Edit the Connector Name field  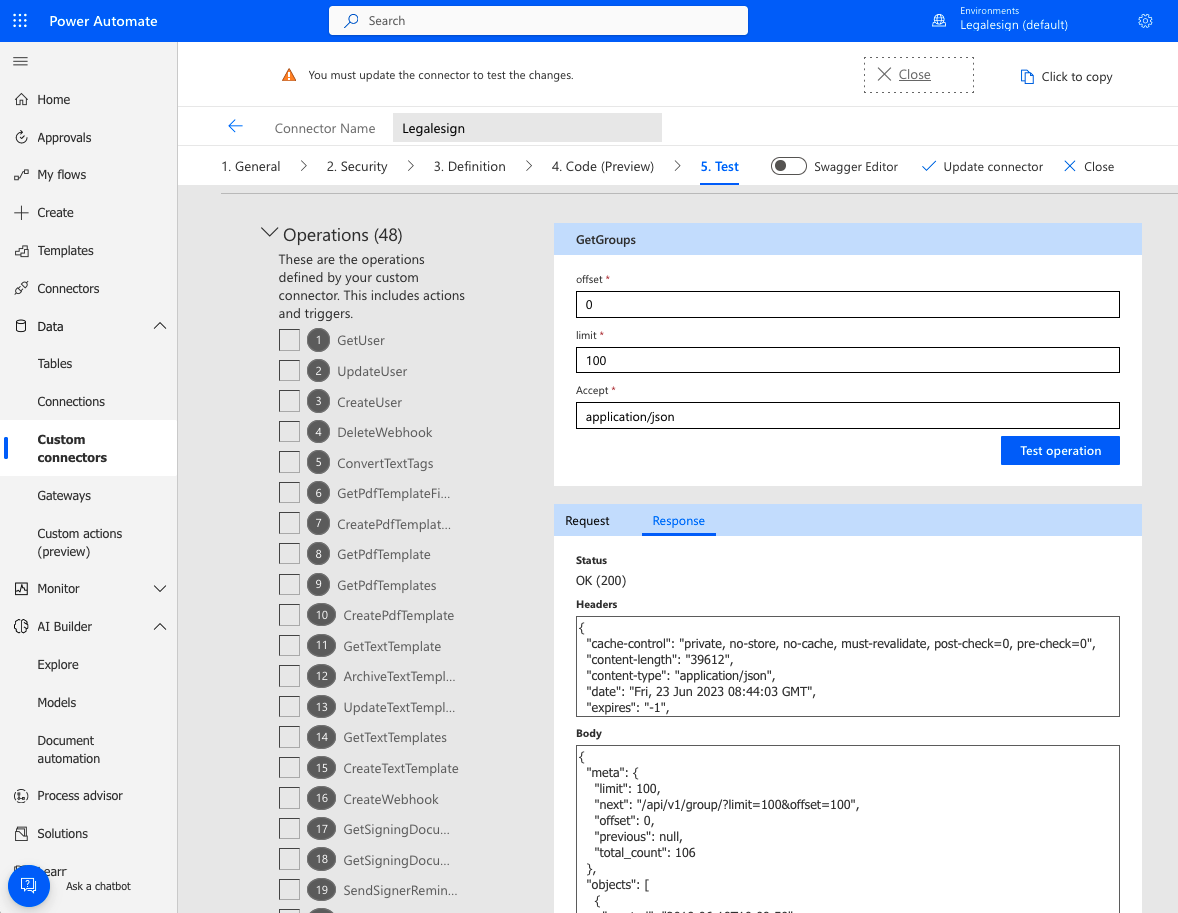click(x=527, y=128)
